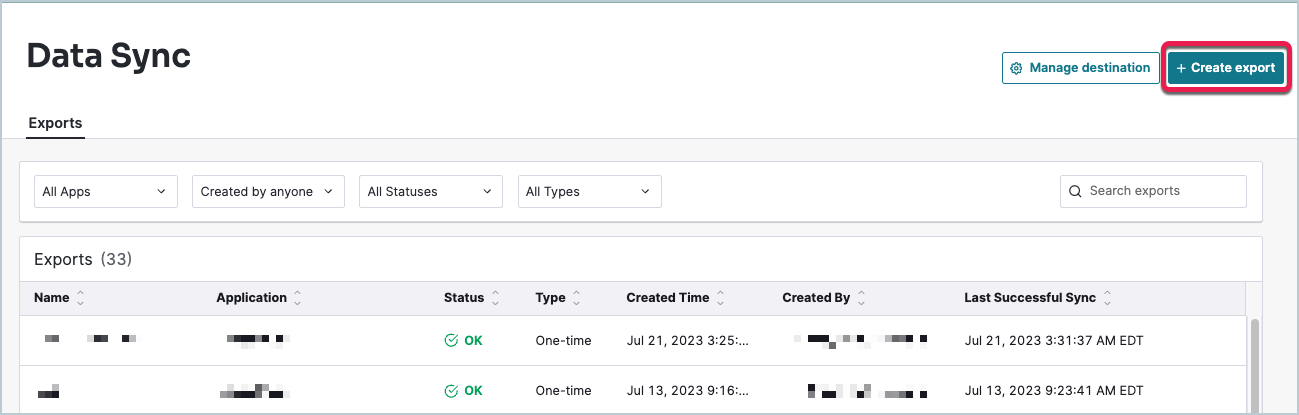Click the plus icon on Create export
Screen dimensions: 1299x415
pyautogui.click(x=1181, y=68)
